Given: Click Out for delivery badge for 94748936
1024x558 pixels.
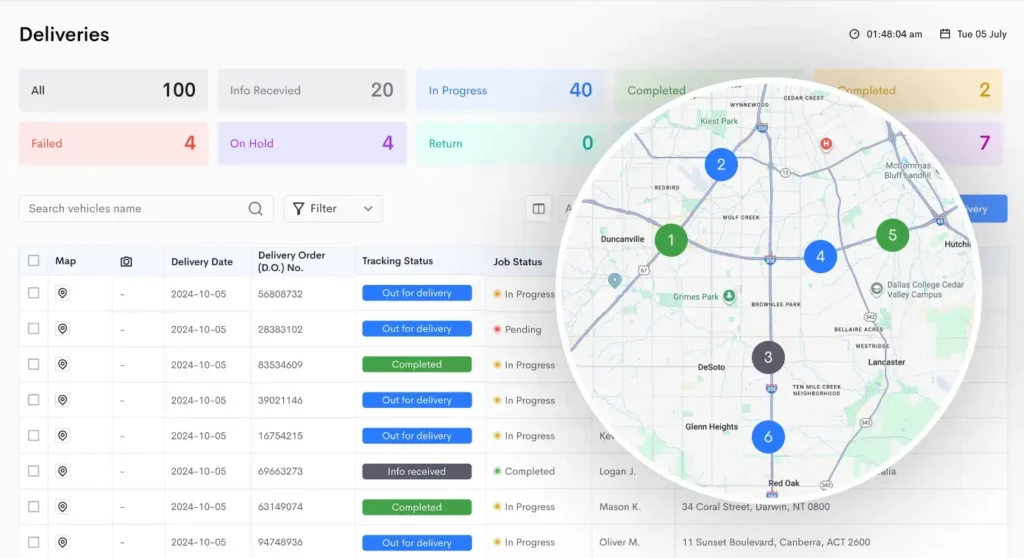Looking at the screenshot, I should (417, 542).
